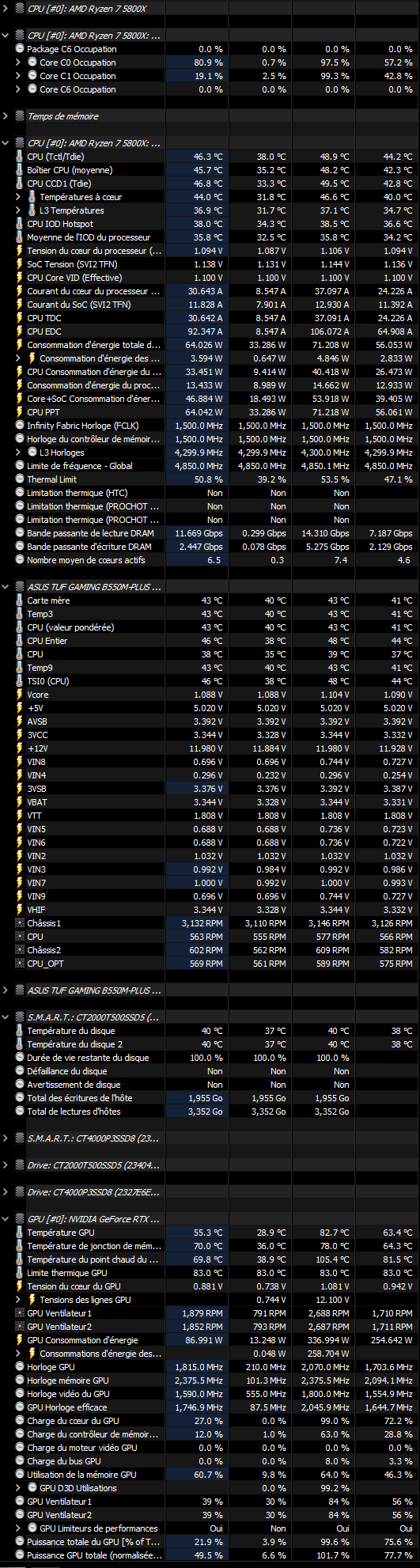
Task: Select the lightning icon of CPU Core VID (Effective)
Action: click(x=20, y=278)
